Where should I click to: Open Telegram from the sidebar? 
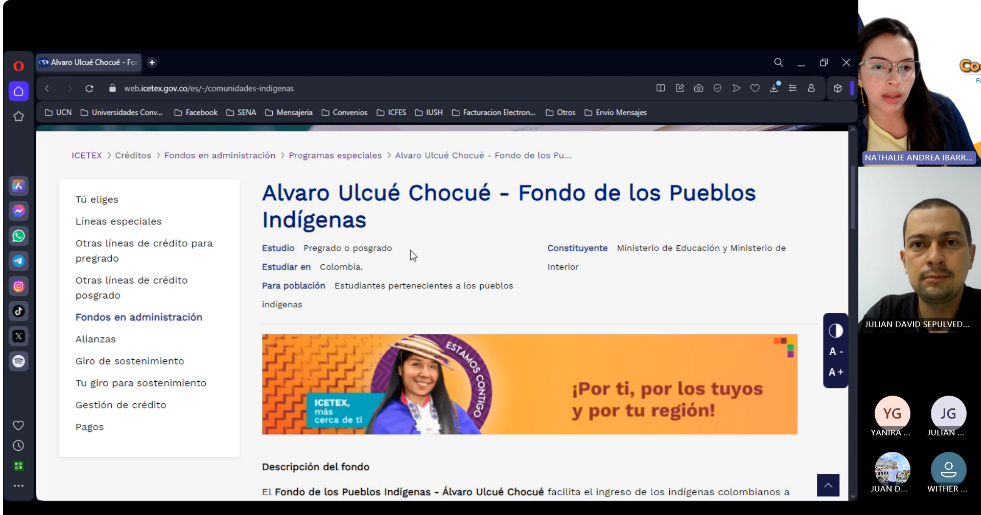pos(19,261)
